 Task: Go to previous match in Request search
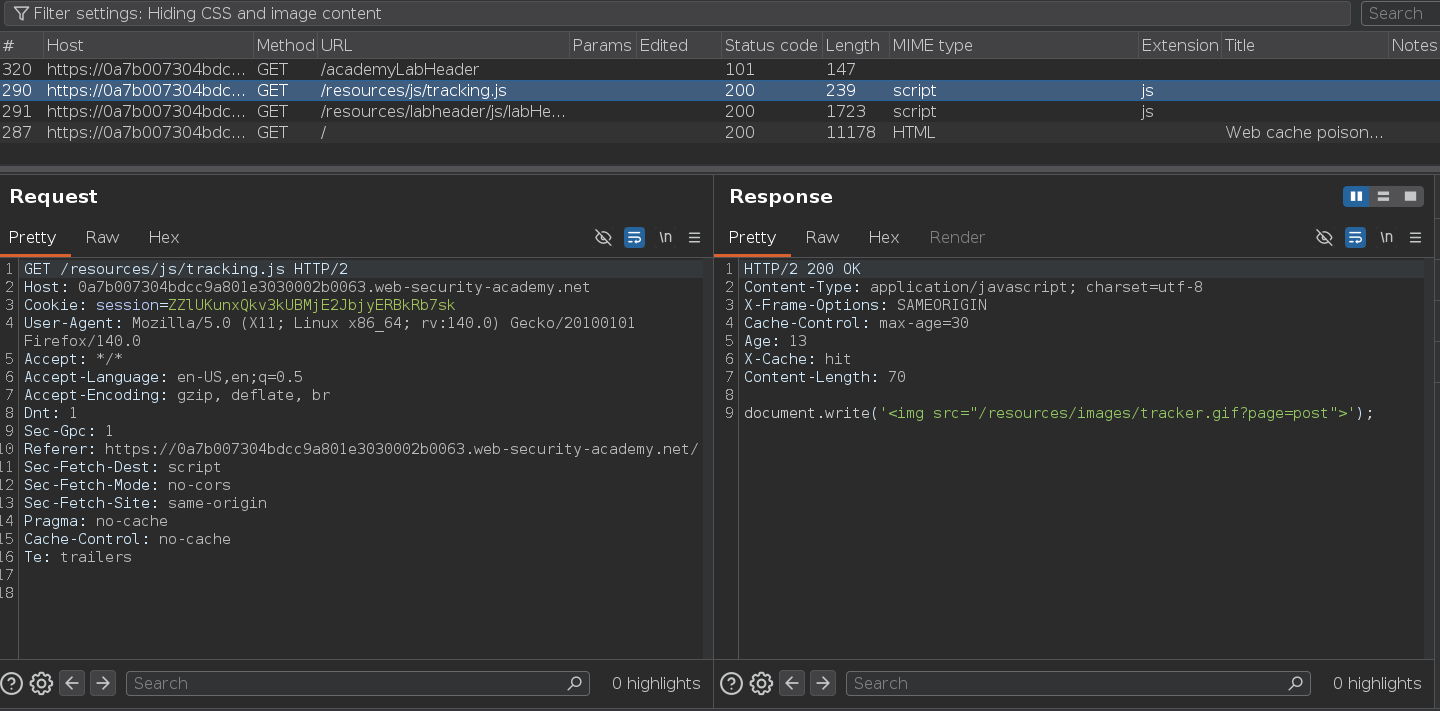point(72,683)
